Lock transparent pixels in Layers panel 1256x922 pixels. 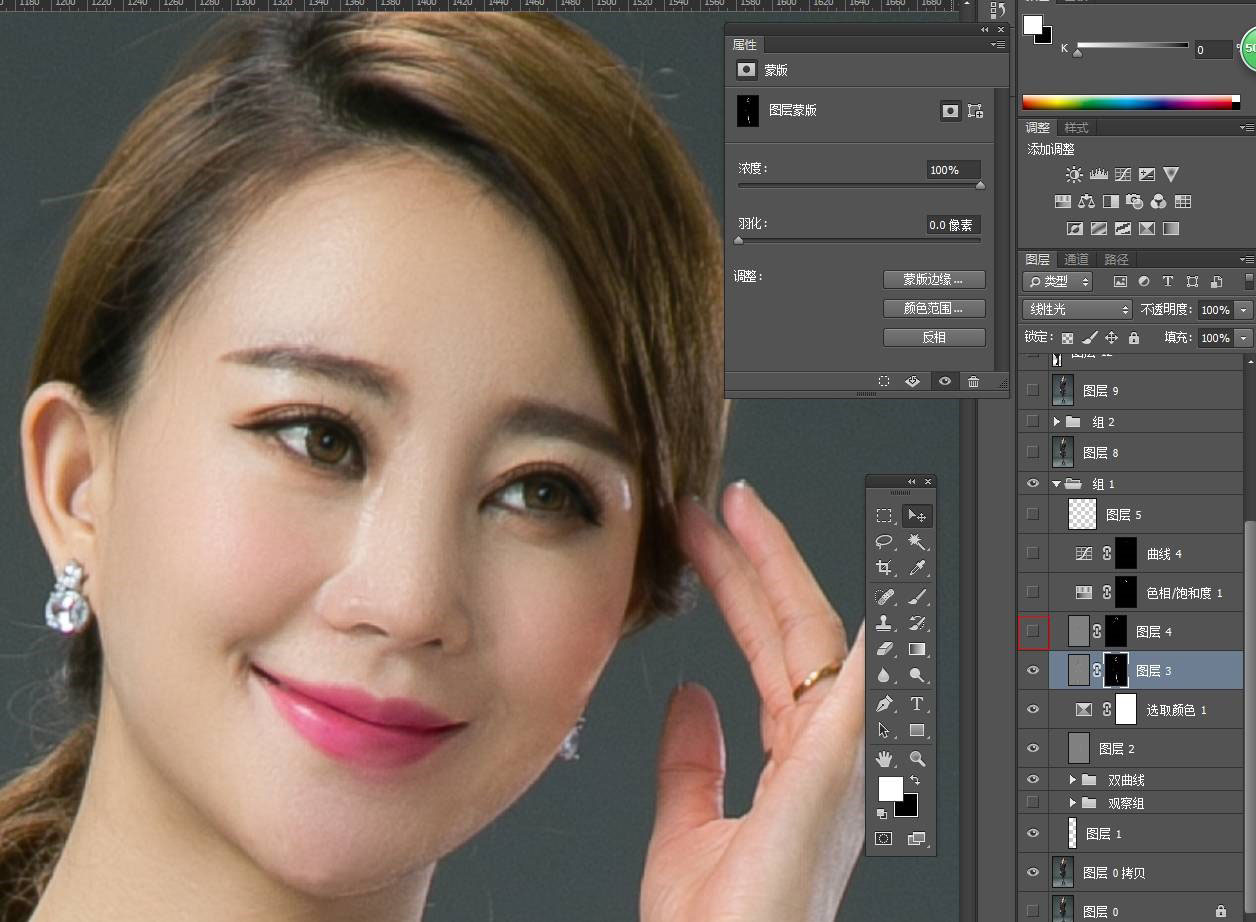(1068, 338)
